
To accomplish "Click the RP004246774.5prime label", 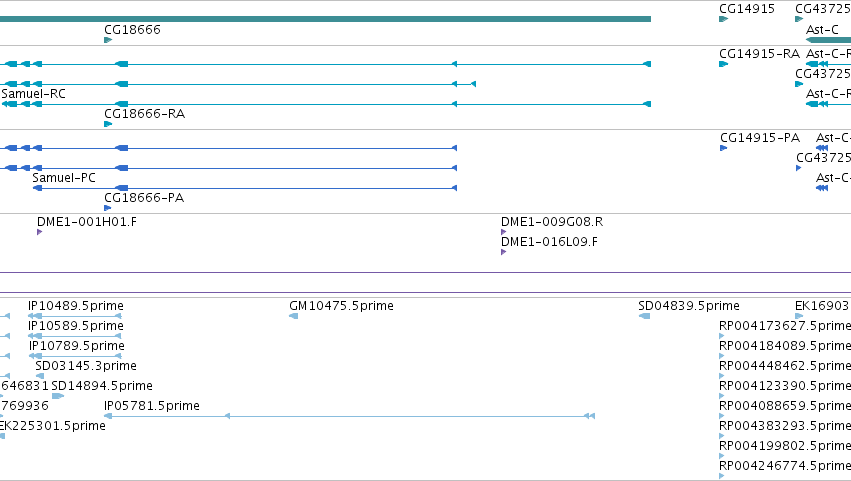I will 785,466.
